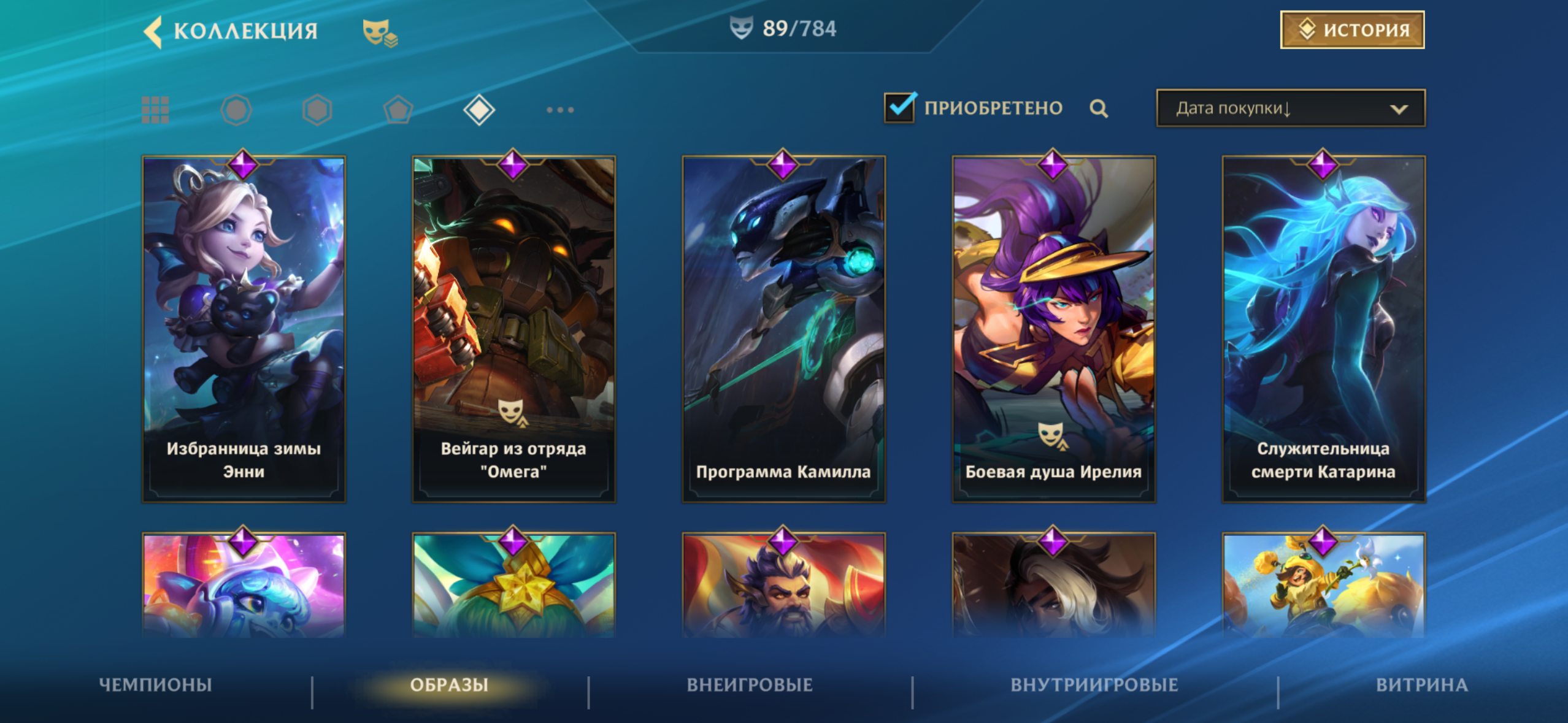The height and width of the screenshot is (723, 1568).
Task: Open the Дата покупки sort dropdown
Action: pos(1291,109)
